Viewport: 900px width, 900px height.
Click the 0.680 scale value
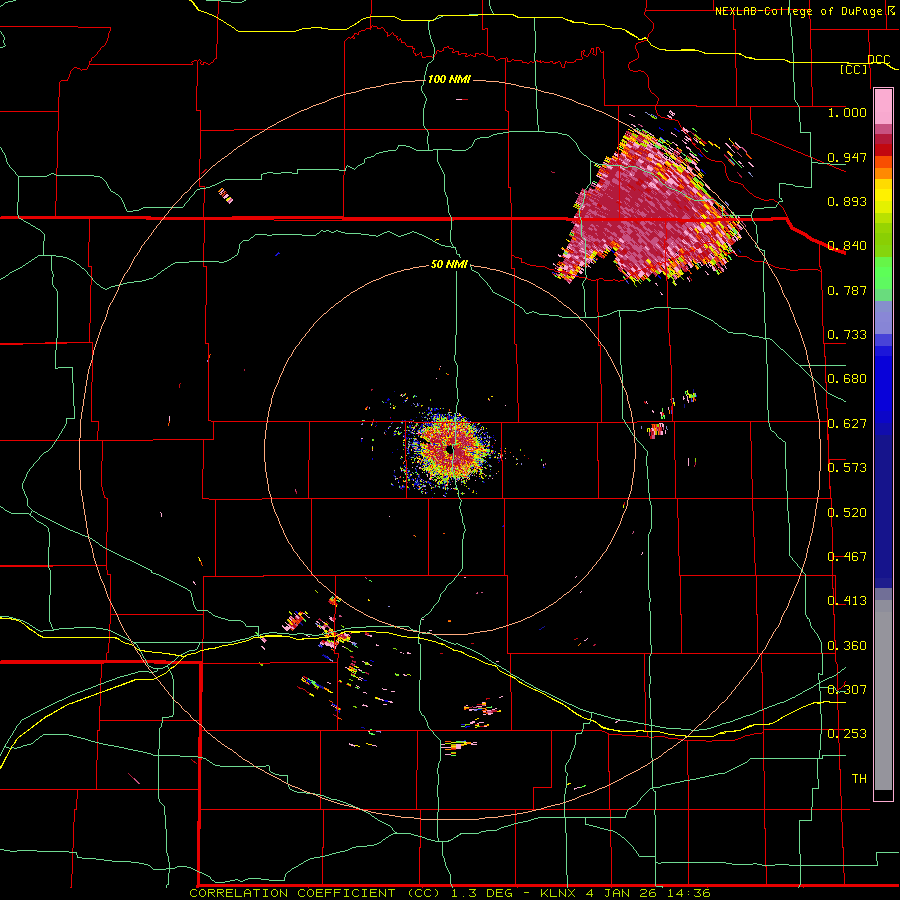[847, 379]
